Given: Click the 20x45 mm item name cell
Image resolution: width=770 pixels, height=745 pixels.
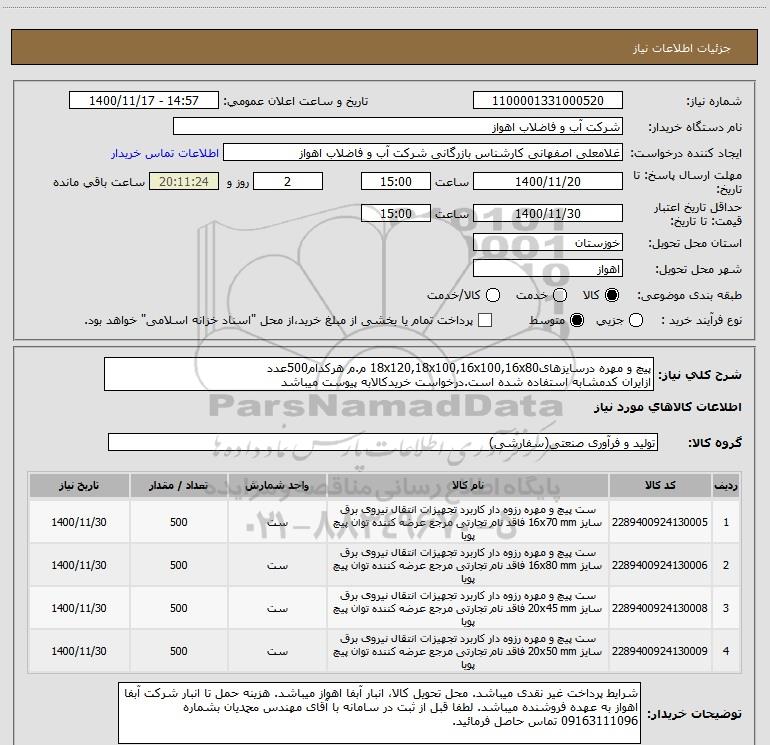Looking at the screenshot, I should 468,608.
